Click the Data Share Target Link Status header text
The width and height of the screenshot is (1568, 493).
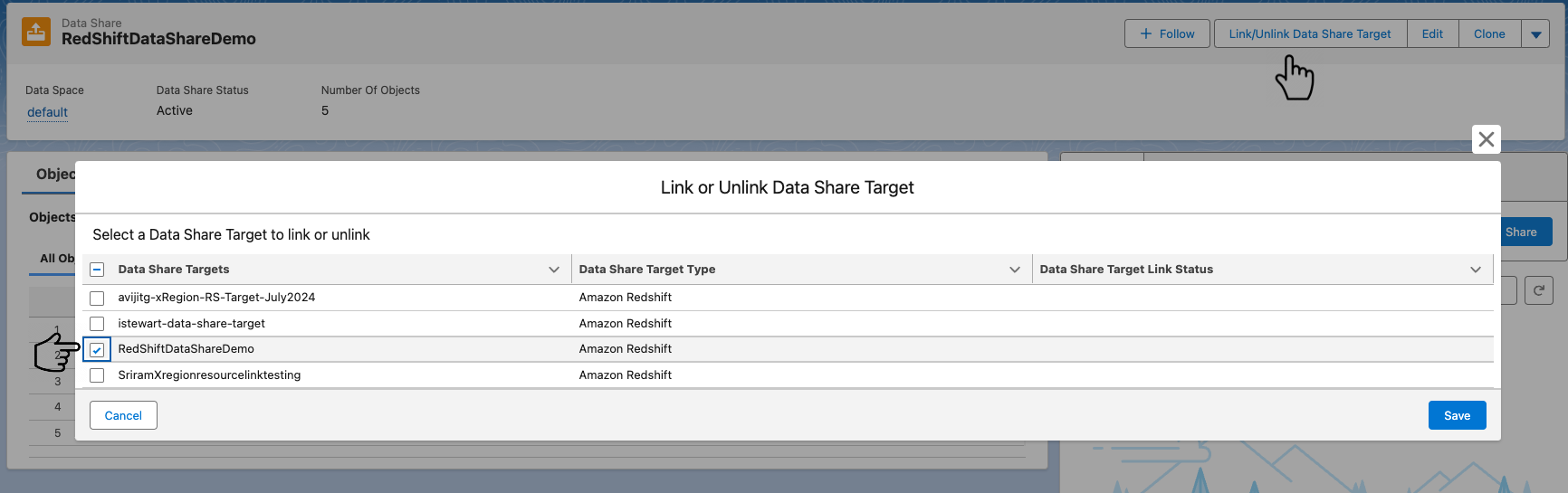1126,270
